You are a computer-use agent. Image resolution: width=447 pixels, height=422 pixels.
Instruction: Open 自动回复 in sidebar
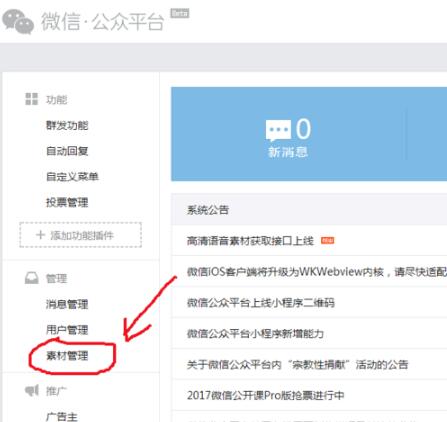tap(67, 151)
